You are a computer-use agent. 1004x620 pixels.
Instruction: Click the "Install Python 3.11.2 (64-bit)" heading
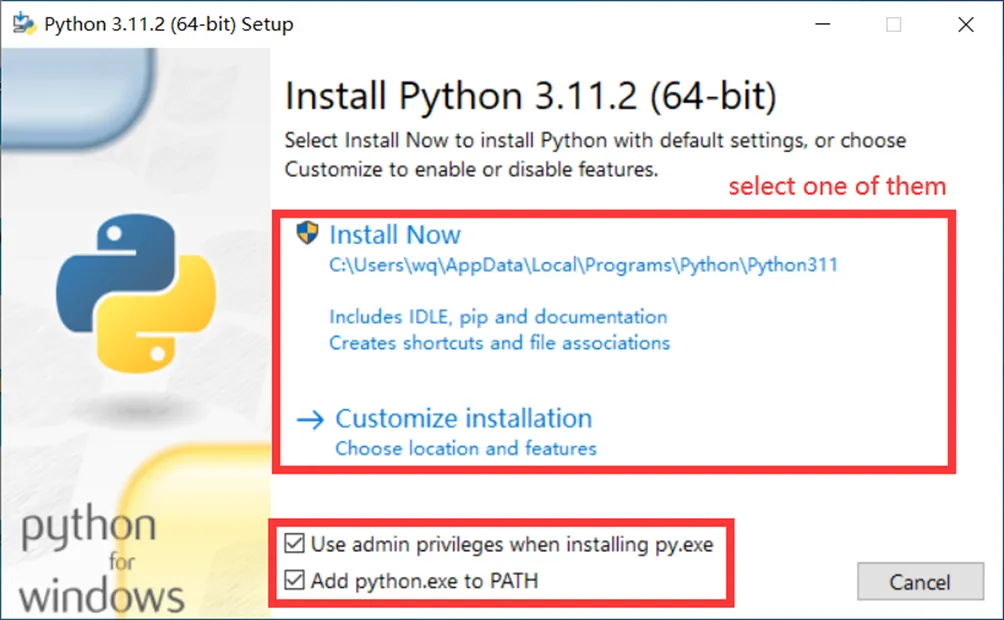coord(530,97)
